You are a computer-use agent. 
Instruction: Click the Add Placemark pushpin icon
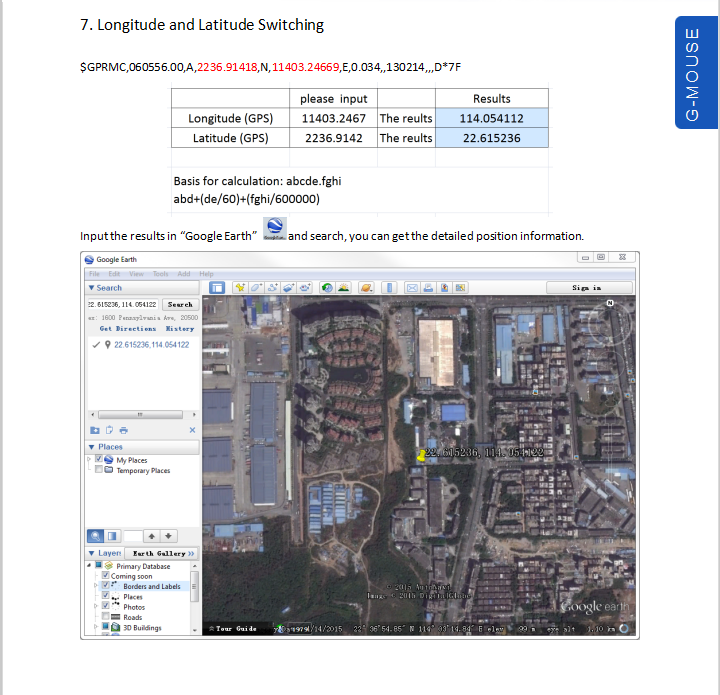coord(240,288)
